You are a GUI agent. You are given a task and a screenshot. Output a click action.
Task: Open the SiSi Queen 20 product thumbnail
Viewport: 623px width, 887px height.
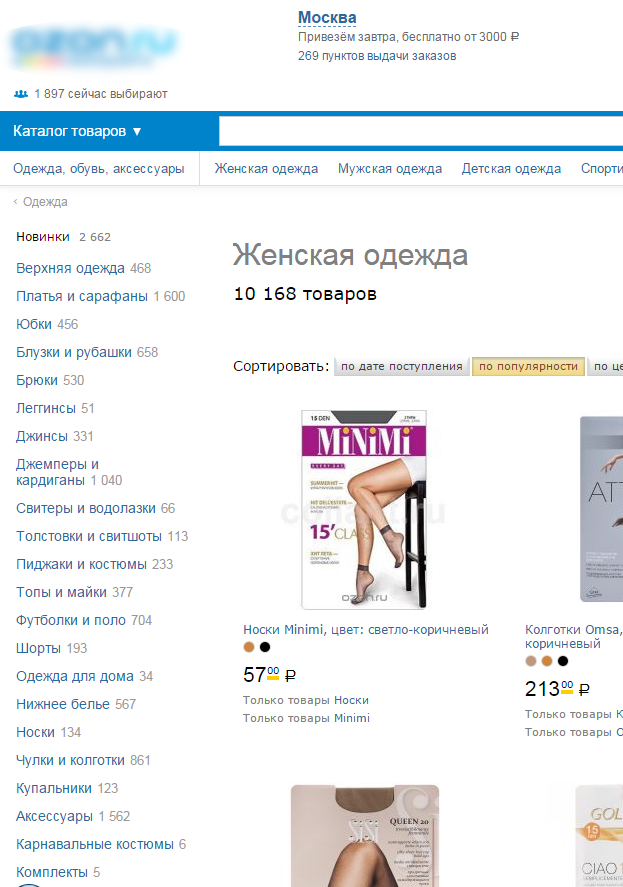[365, 836]
